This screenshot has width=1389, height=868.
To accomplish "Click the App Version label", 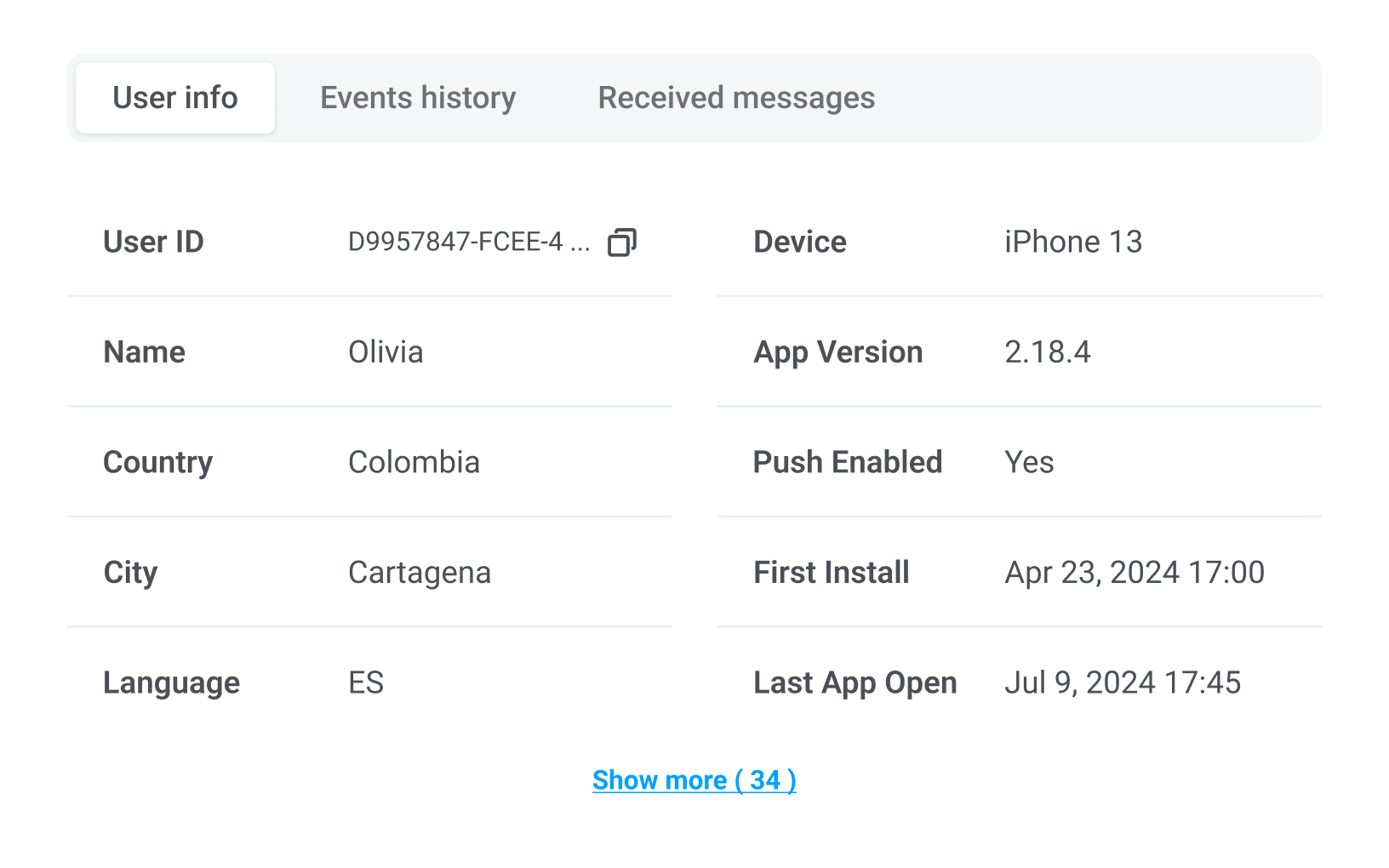I will click(837, 352).
